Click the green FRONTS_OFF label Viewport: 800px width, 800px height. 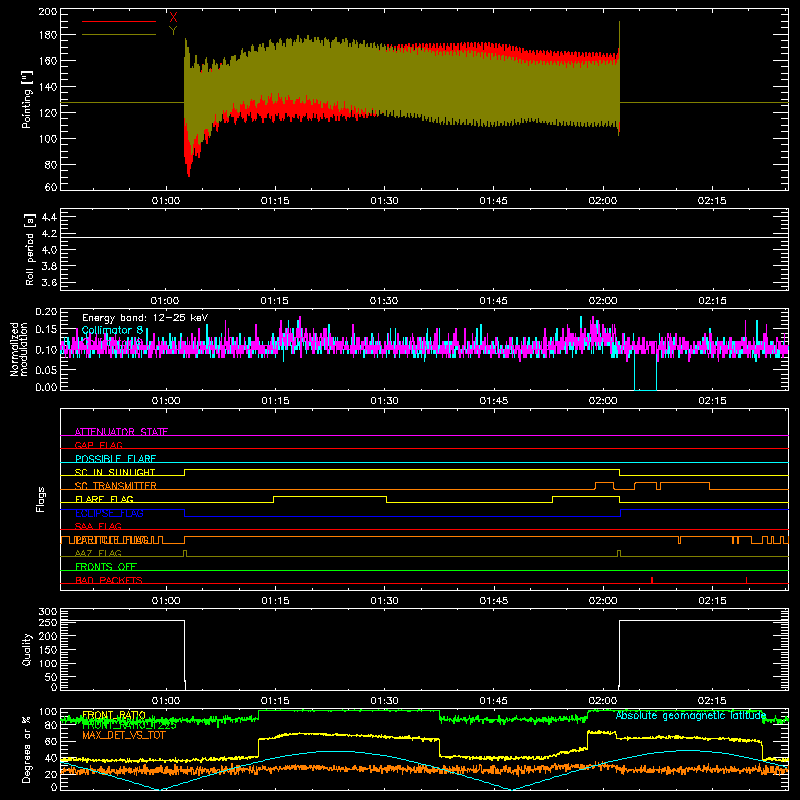click(x=106, y=567)
